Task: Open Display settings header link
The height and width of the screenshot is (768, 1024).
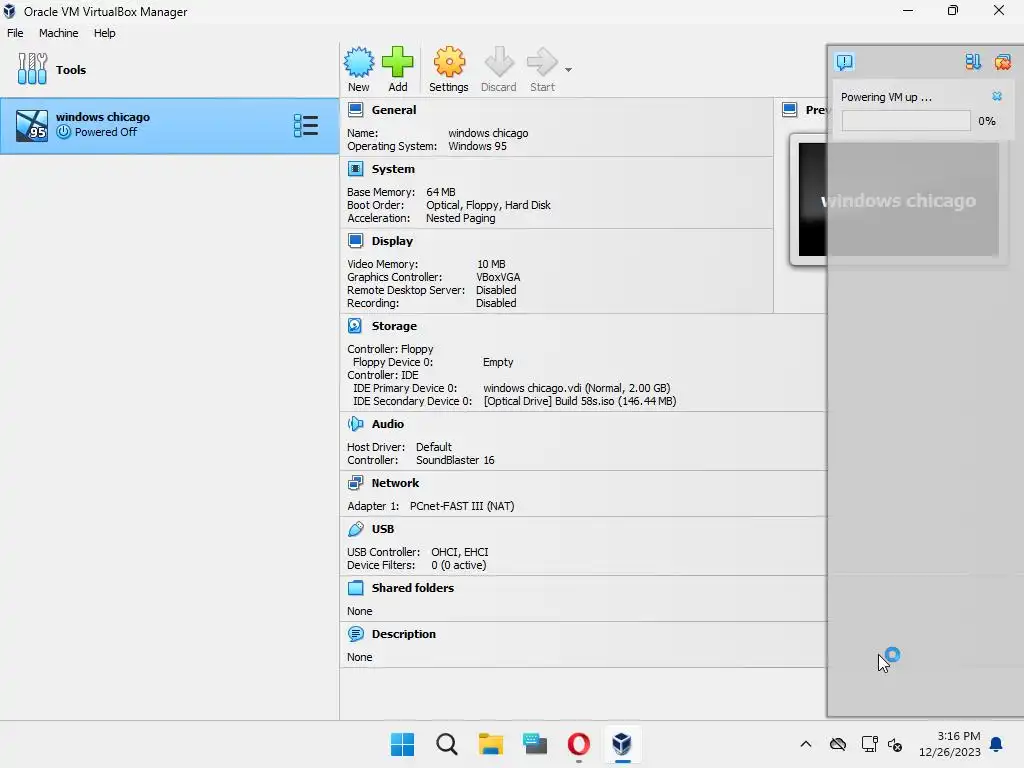Action: point(392,241)
